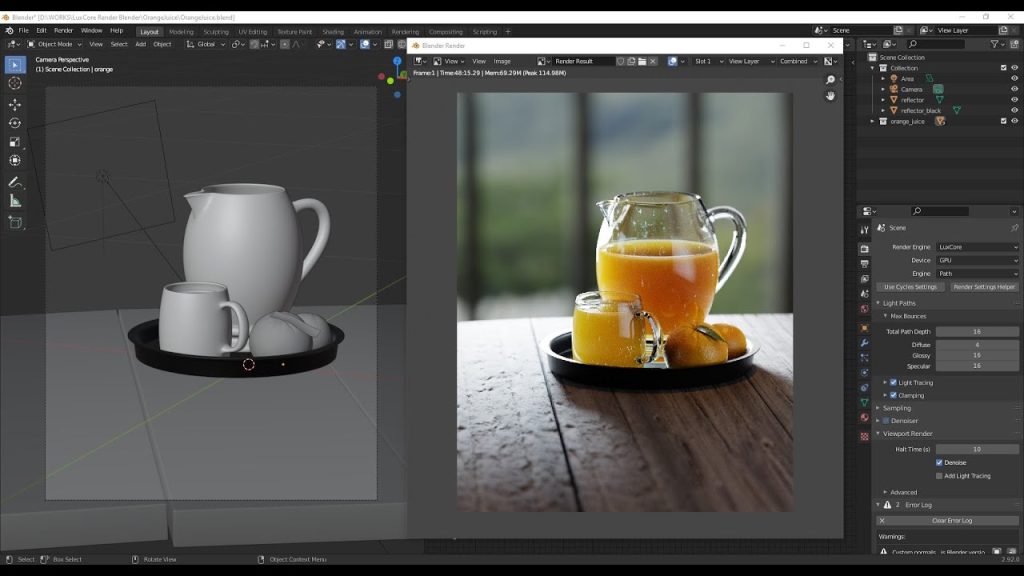Viewport: 1024px width, 576px height.
Task: Open the Render menu in the top bar
Action: coord(63,31)
